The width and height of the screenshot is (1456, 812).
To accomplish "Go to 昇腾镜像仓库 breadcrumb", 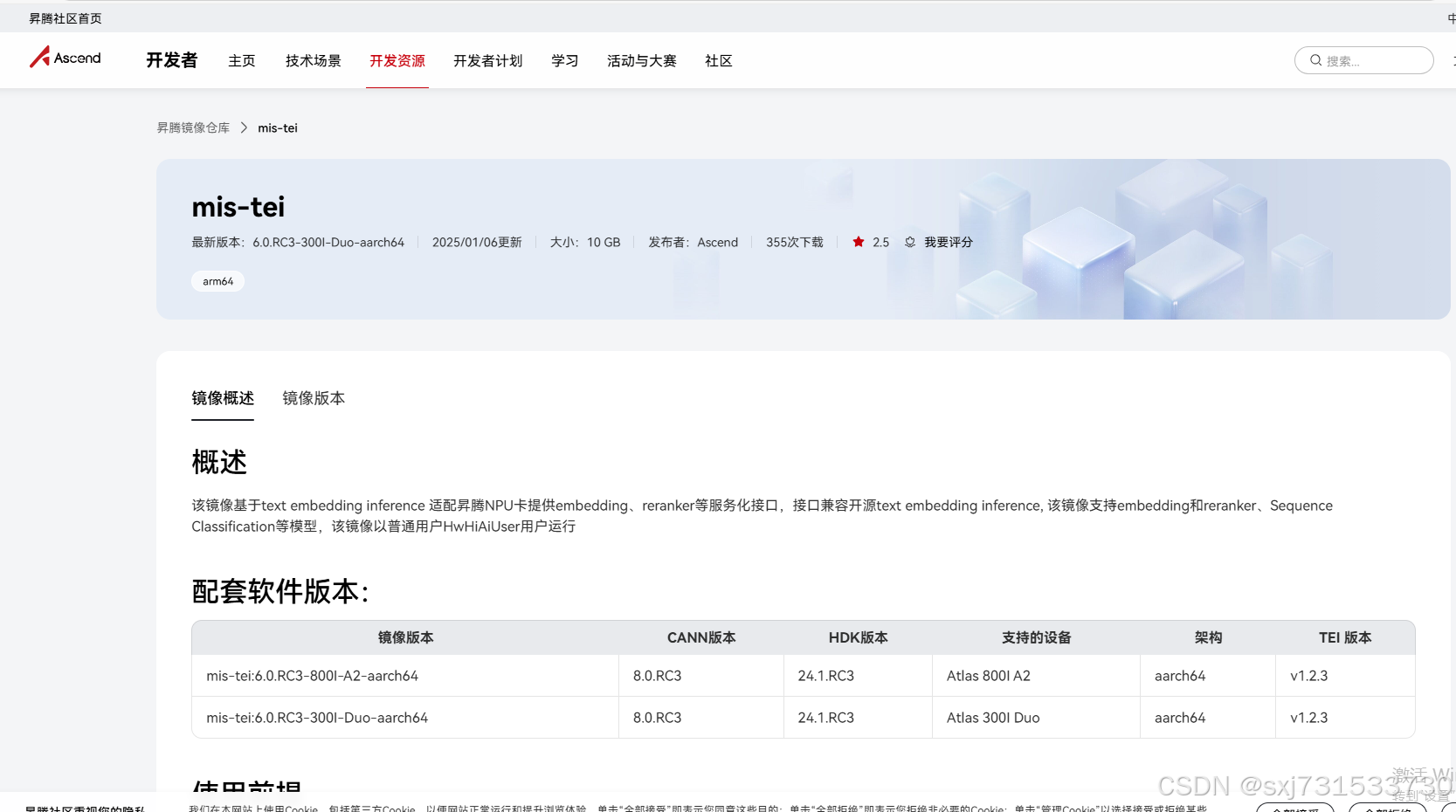I will 193,127.
